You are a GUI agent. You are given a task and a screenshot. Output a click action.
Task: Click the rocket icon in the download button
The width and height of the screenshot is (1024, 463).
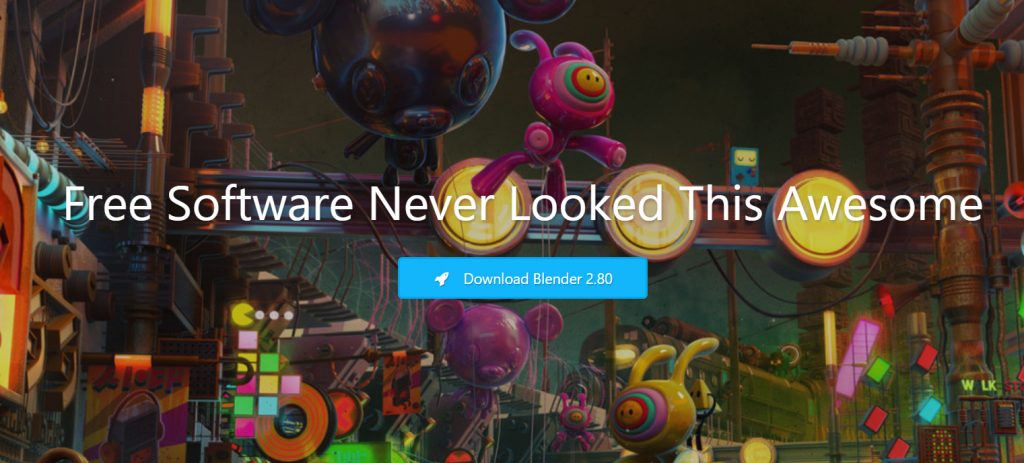442,279
